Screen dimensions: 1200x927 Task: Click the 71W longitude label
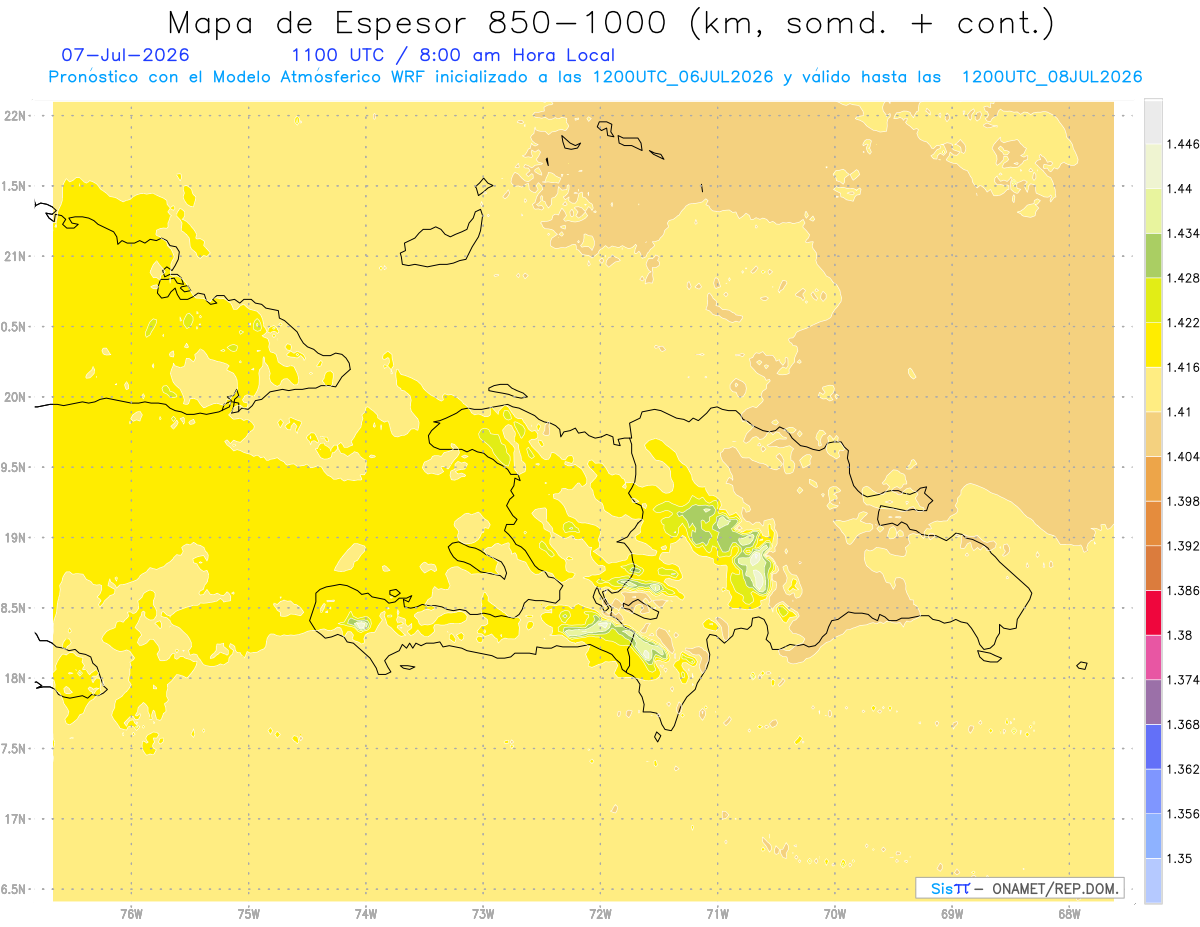(717, 913)
